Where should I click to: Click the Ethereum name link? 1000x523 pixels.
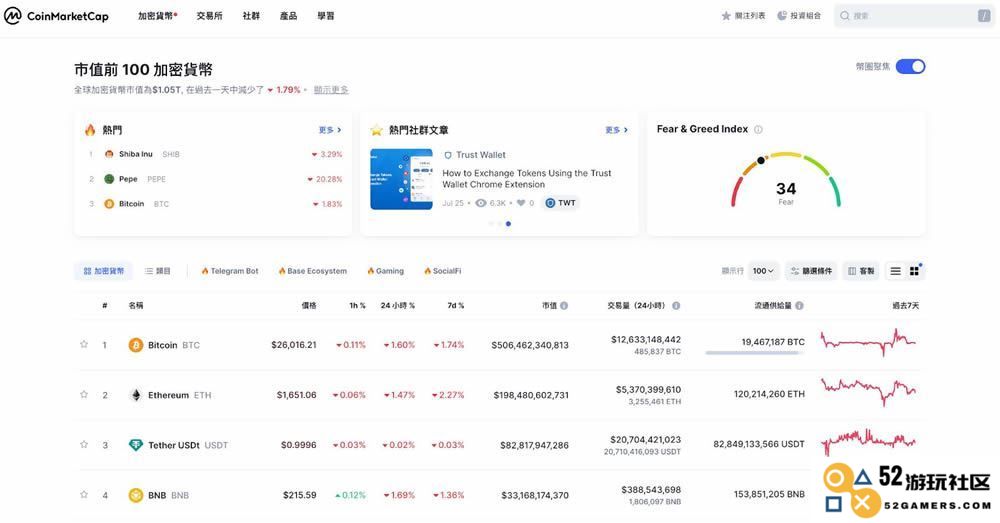(168, 395)
